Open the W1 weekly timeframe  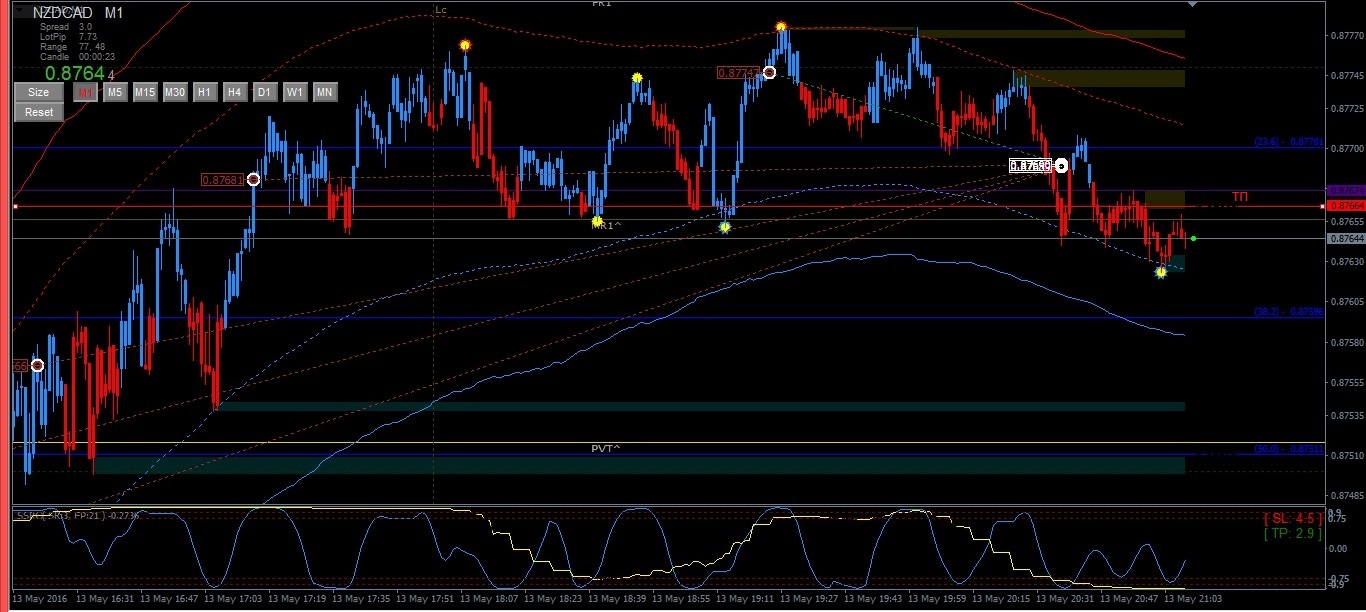pos(295,92)
